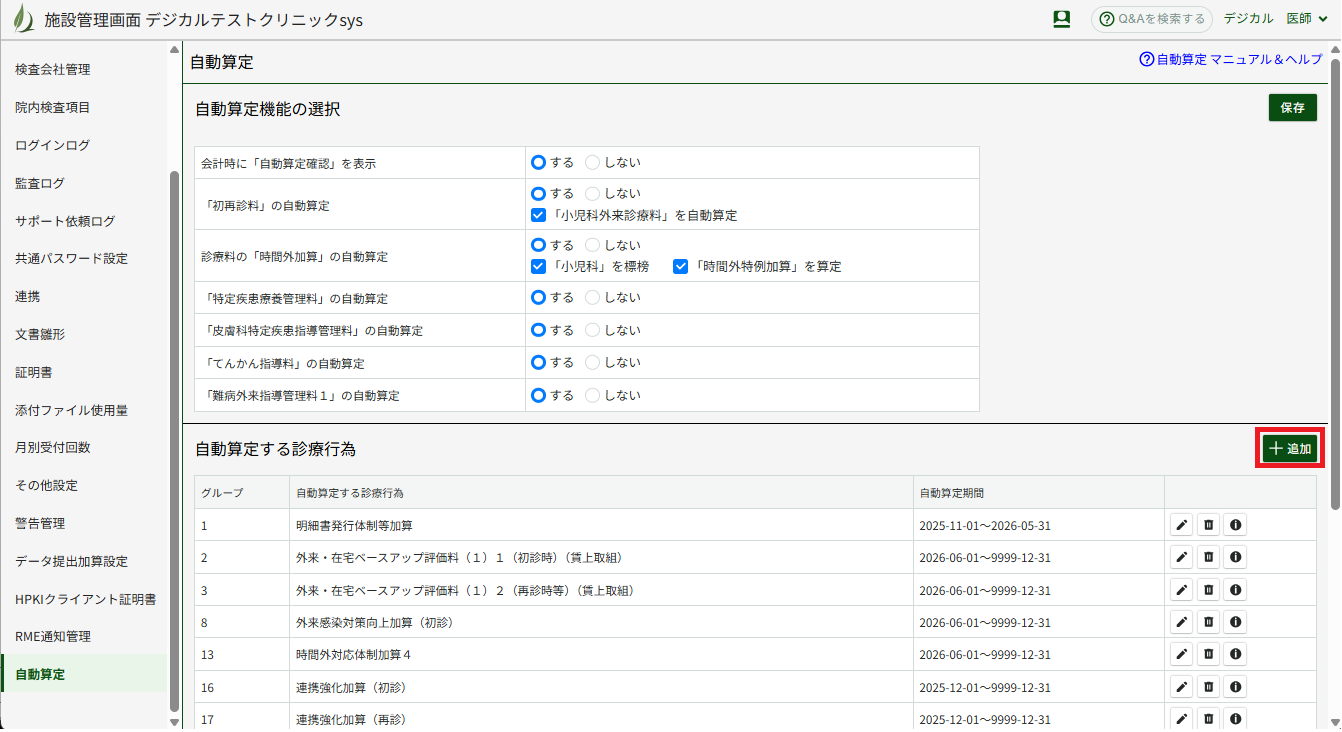Show info for 外来感染対策向上加算（初診） row
This screenshot has height=732, width=1342.
pos(1236,622)
